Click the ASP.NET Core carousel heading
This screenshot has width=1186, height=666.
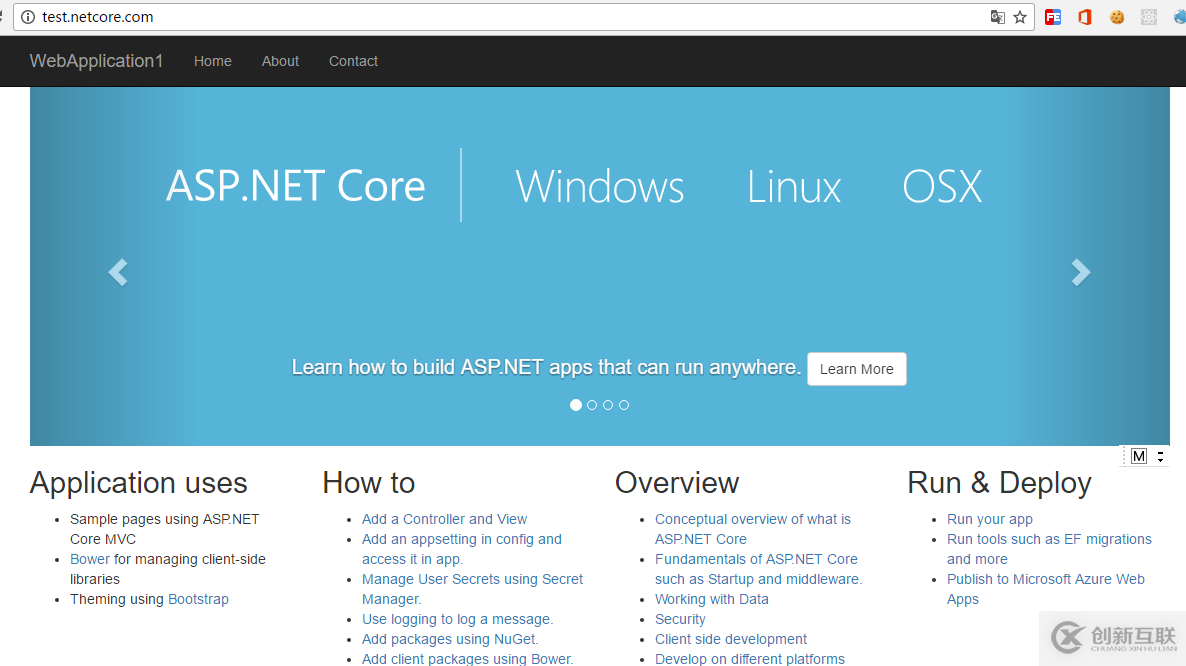pyautogui.click(x=296, y=186)
